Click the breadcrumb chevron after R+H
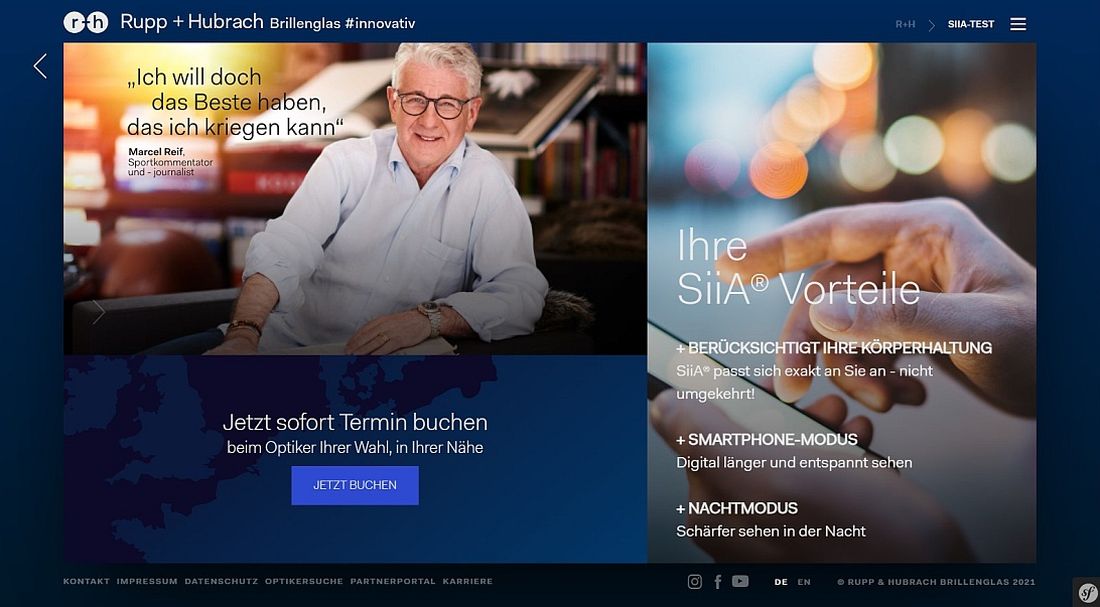 click(932, 25)
